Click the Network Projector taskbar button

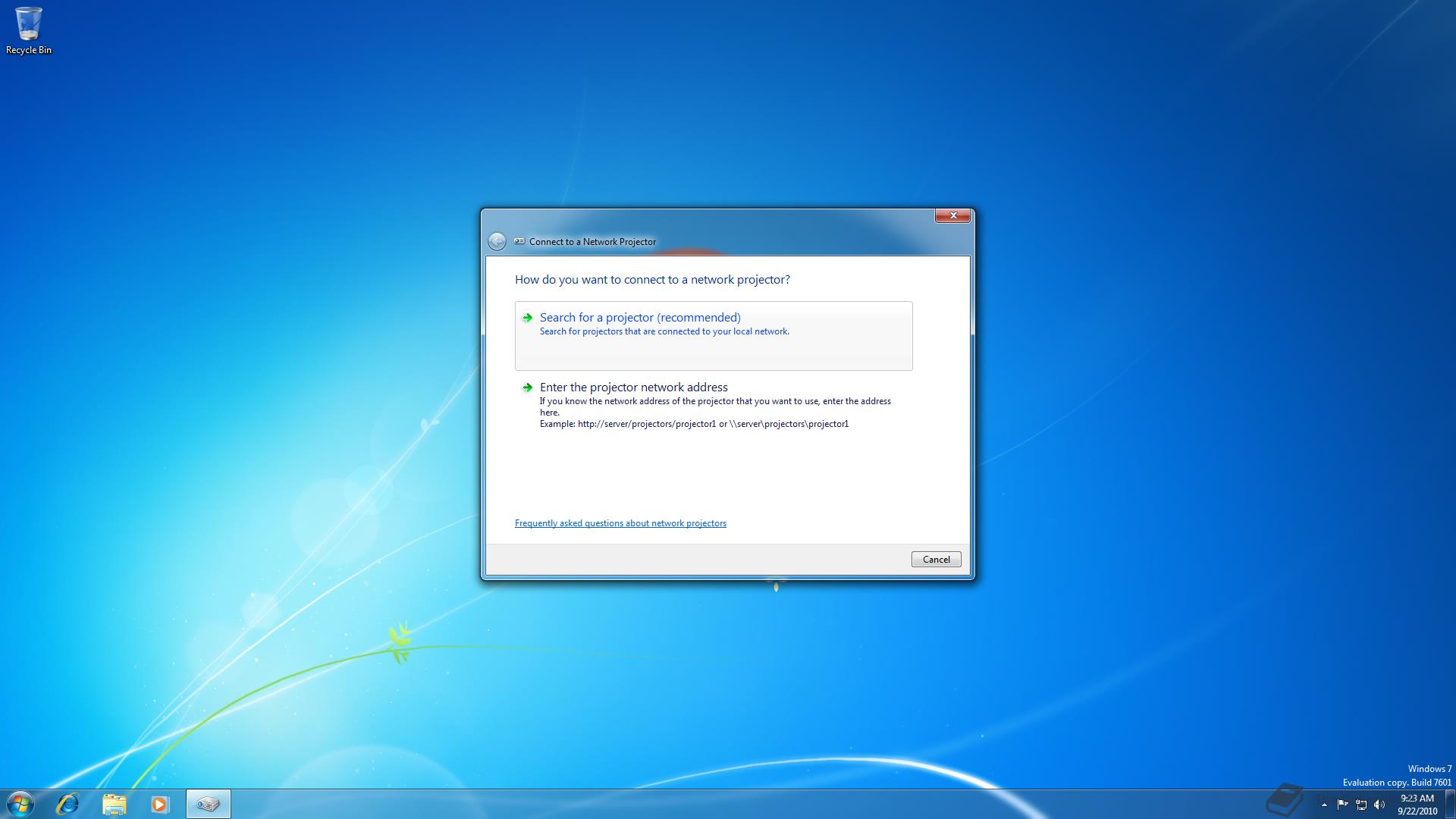click(x=208, y=804)
